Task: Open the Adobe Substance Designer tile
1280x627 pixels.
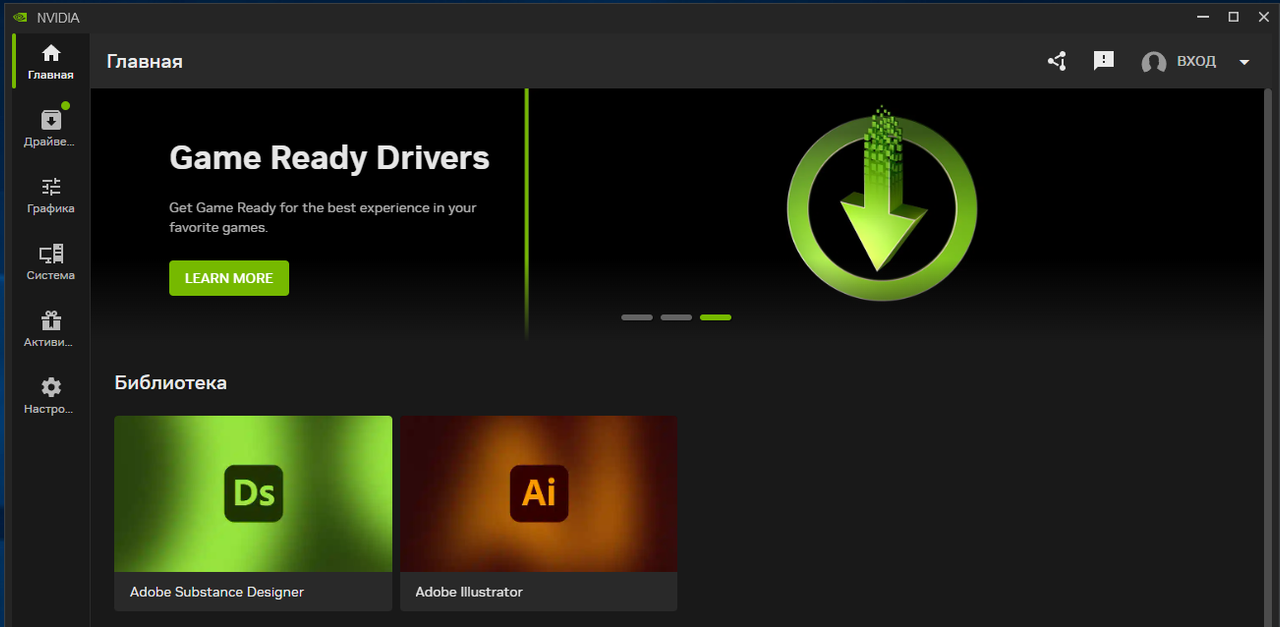Action: tap(253, 513)
